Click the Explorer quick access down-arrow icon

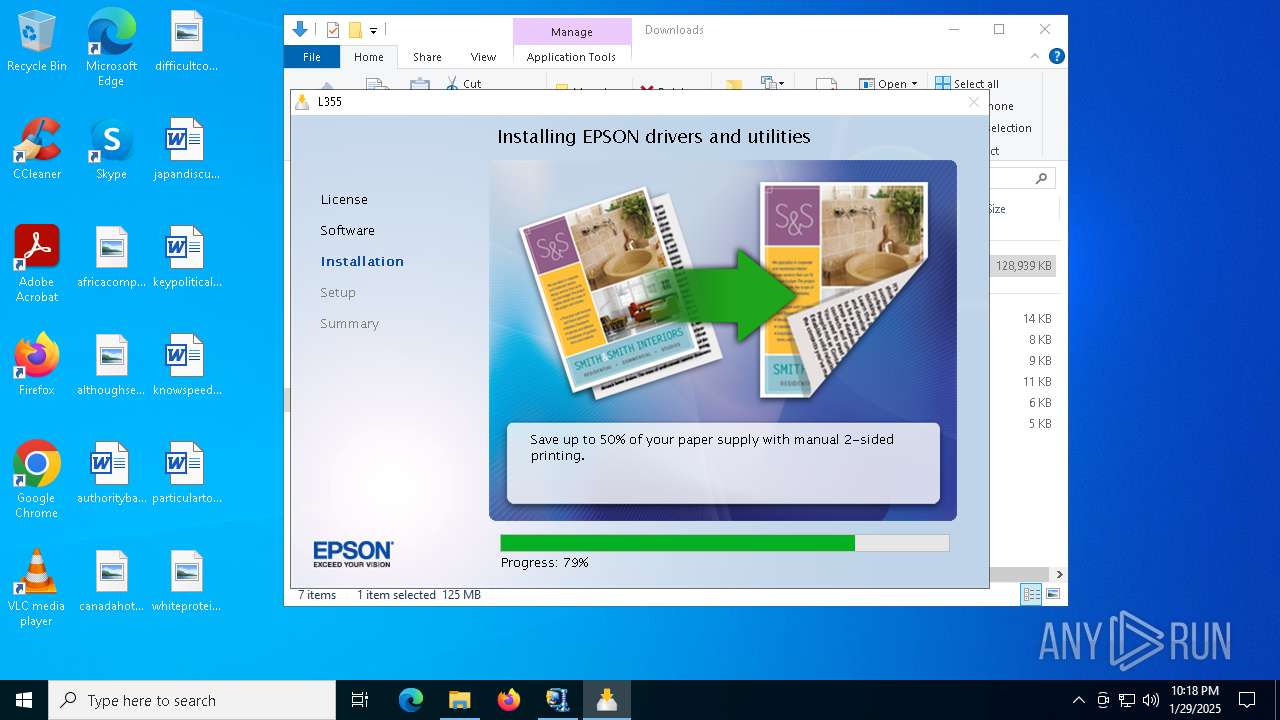[x=300, y=30]
